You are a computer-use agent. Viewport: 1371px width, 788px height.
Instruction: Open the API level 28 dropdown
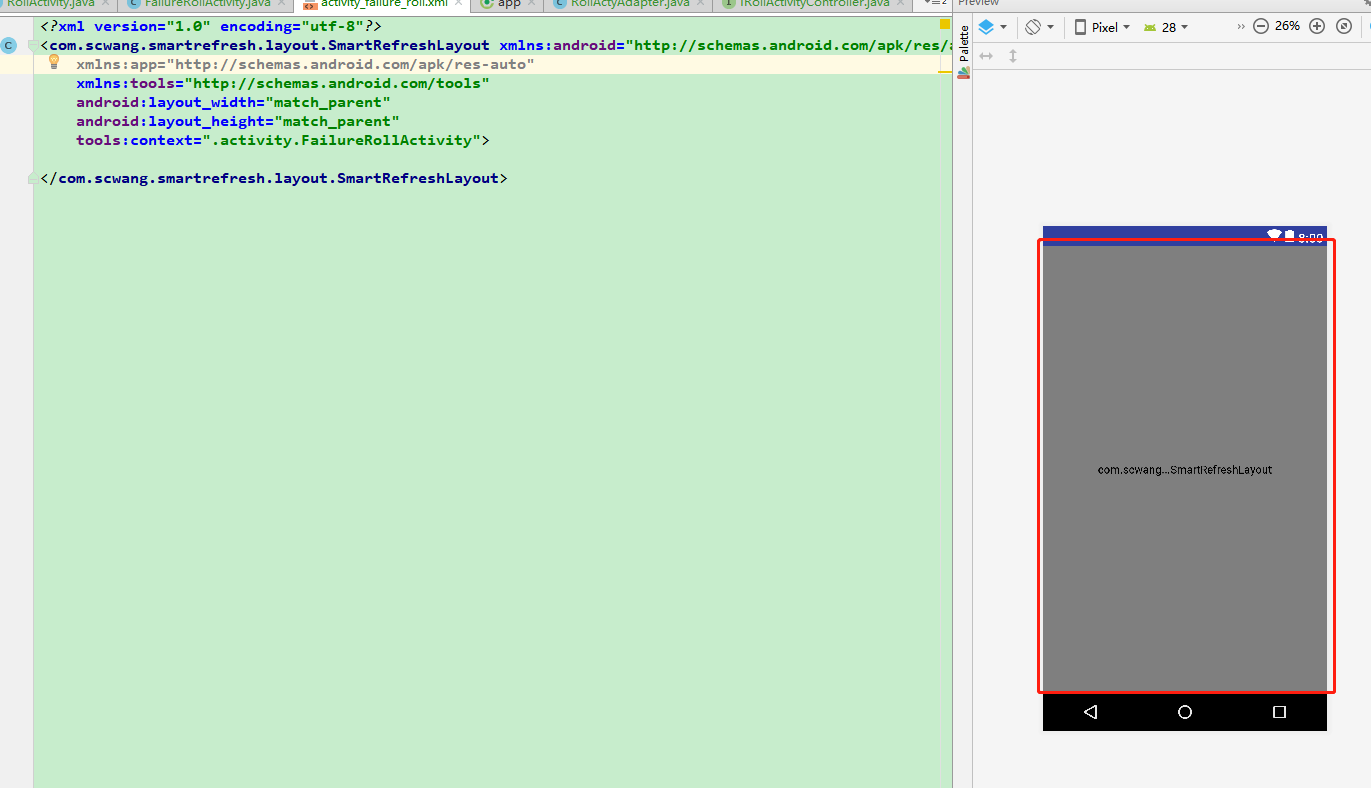point(1176,27)
